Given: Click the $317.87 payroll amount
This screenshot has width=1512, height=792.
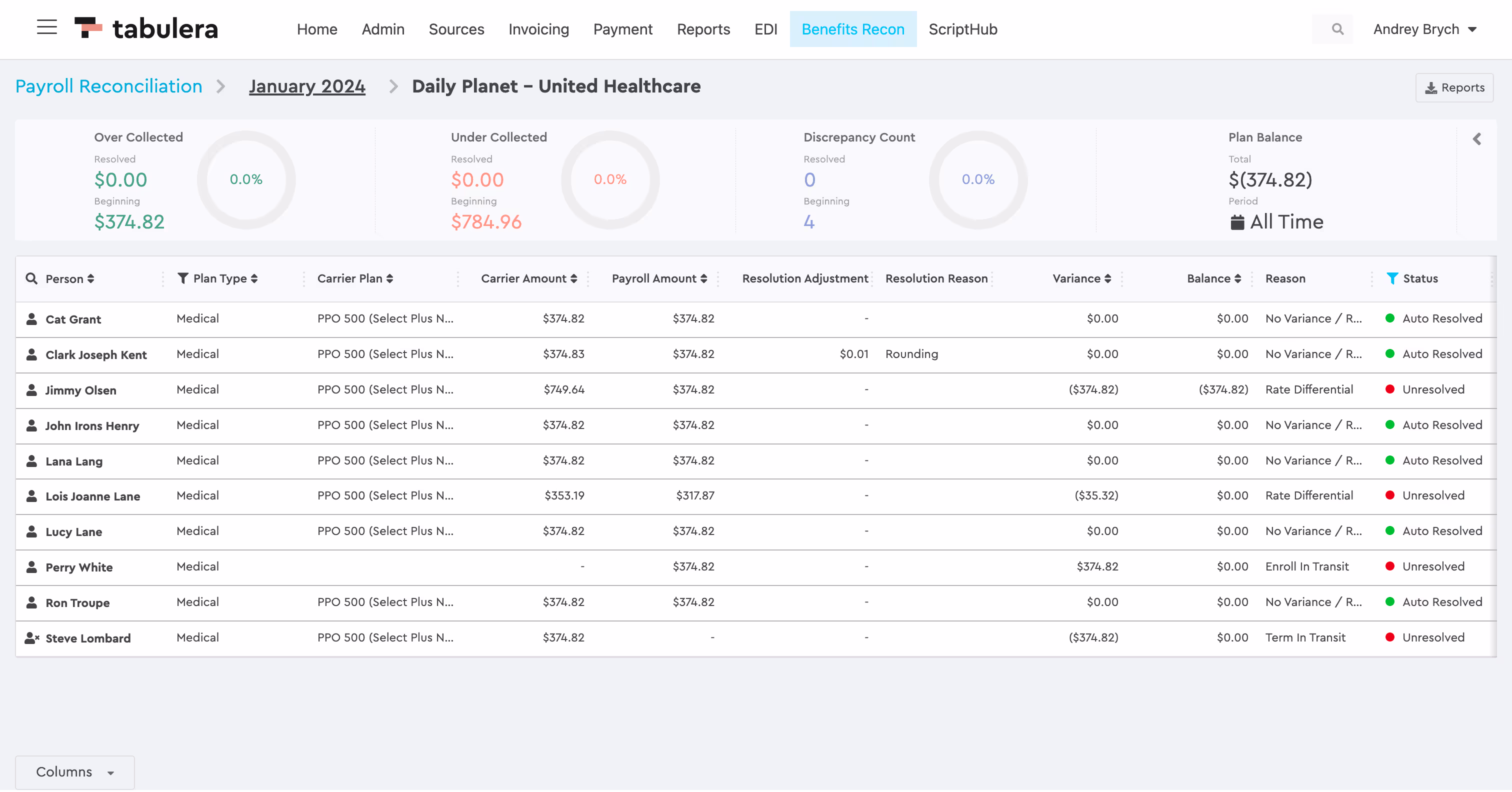Looking at the screenshot, I should tap(694, 495).
